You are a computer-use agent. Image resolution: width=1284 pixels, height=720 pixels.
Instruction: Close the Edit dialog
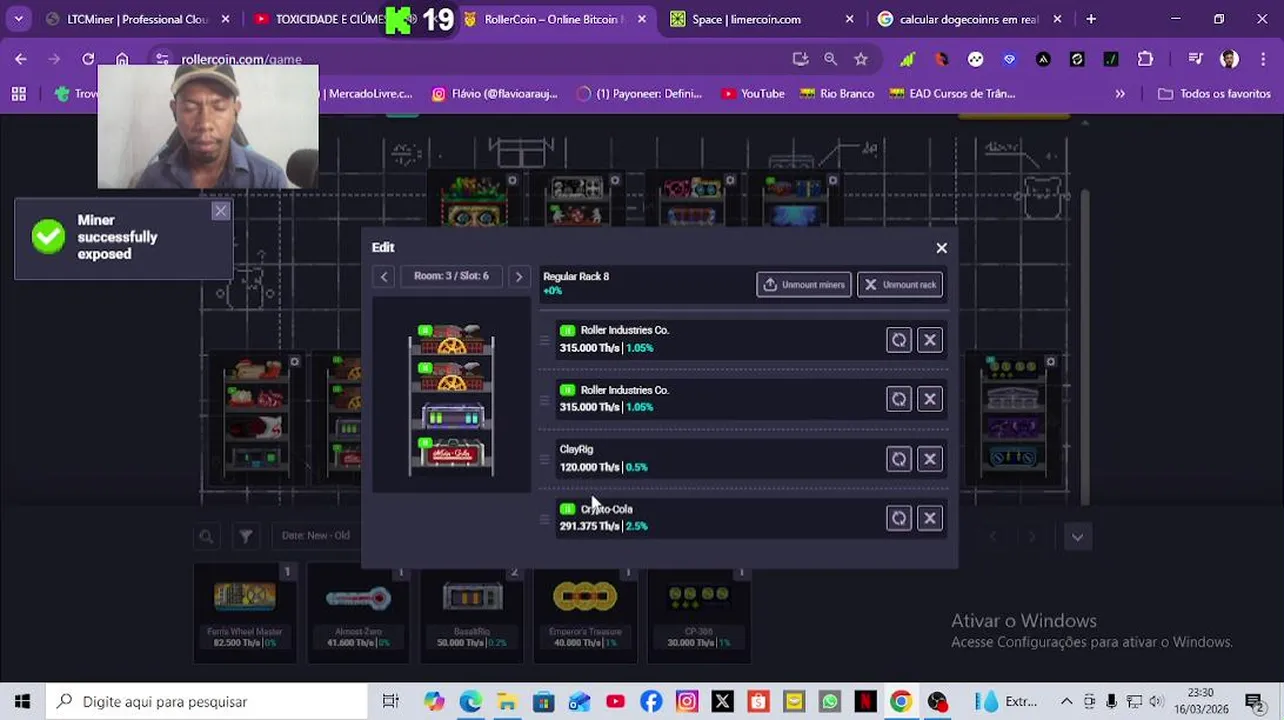(x=941, y=248)
